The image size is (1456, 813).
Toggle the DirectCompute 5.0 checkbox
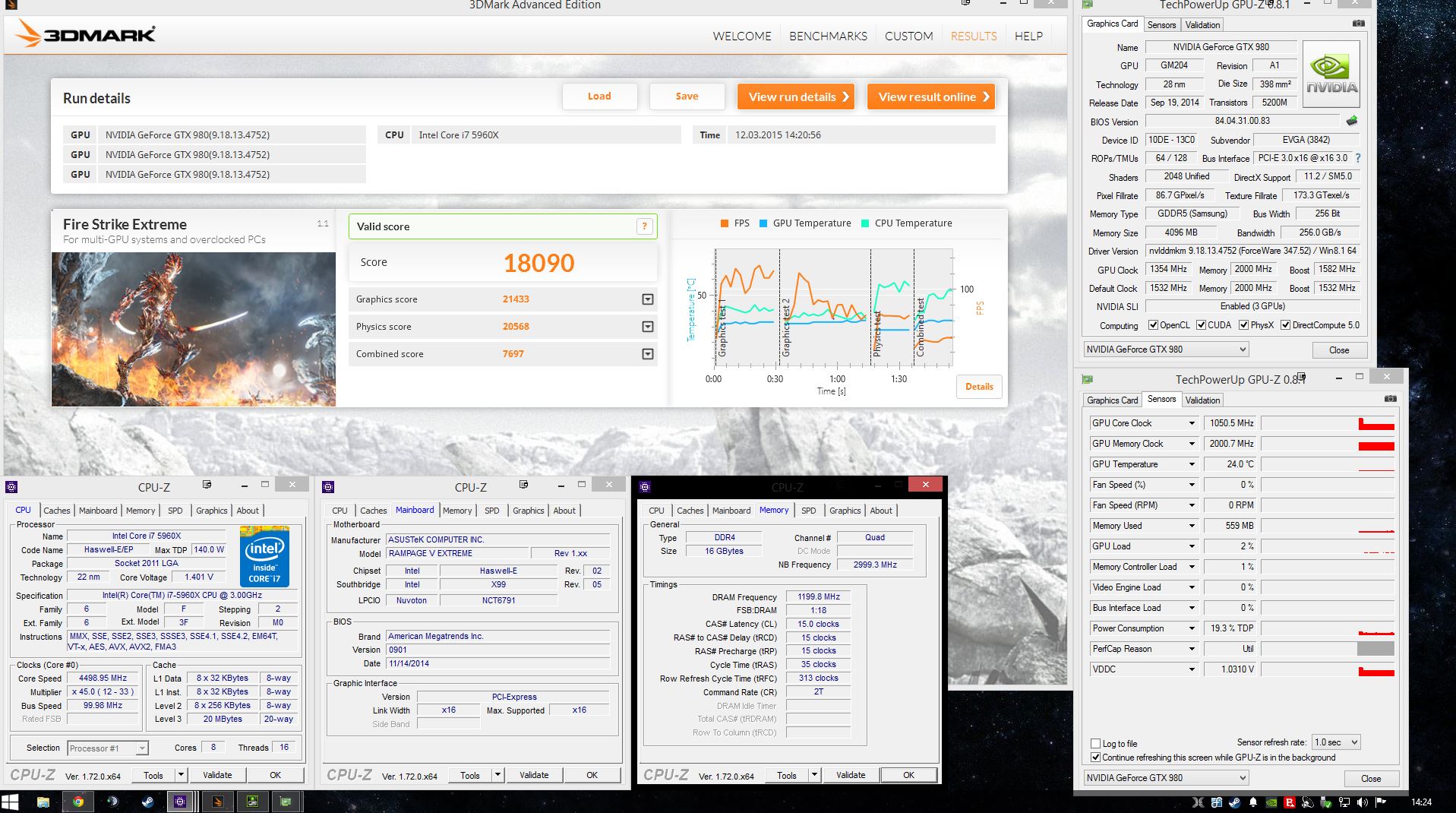coord(1285,325)
